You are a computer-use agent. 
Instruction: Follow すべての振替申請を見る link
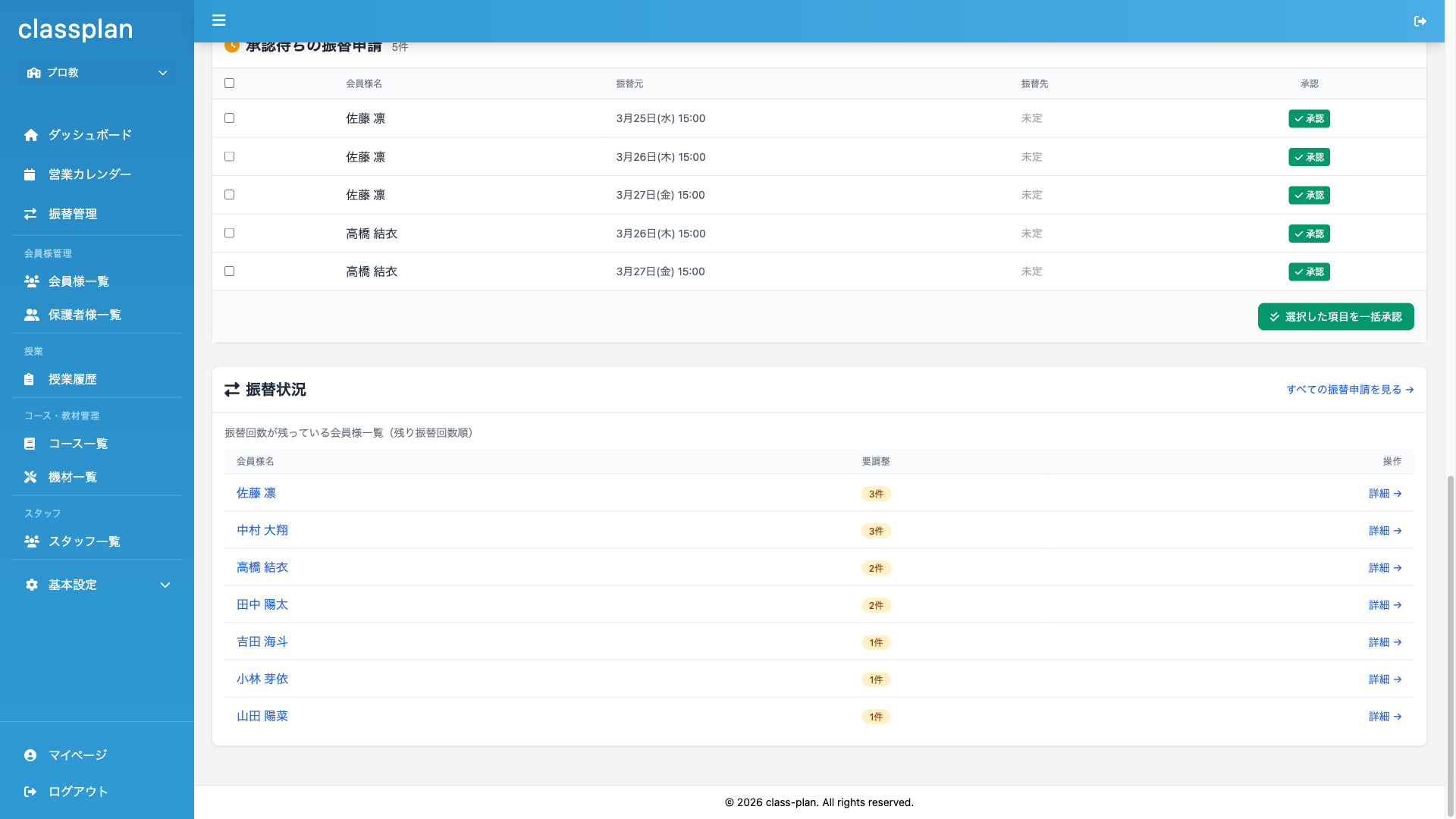tap(1350, 390)
